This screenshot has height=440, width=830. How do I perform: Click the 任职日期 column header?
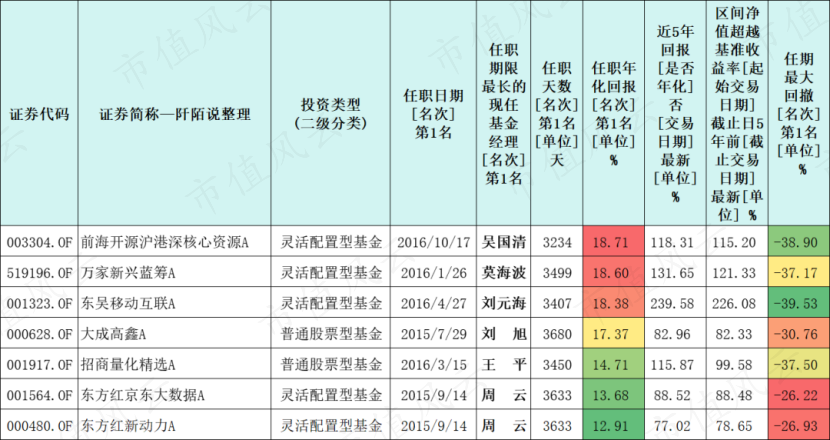(x=434, y=113)
